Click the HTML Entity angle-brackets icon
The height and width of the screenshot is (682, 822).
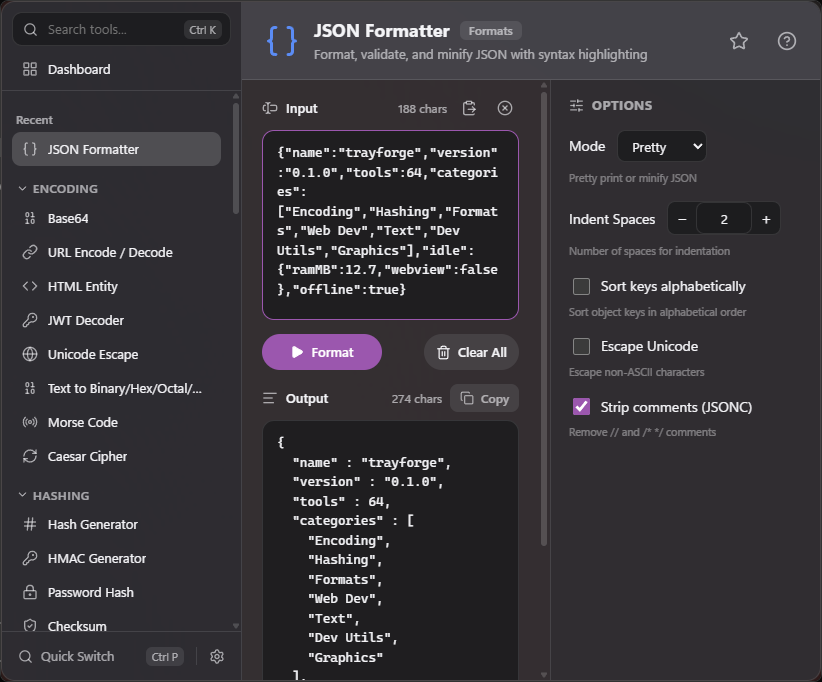[30, 286]
